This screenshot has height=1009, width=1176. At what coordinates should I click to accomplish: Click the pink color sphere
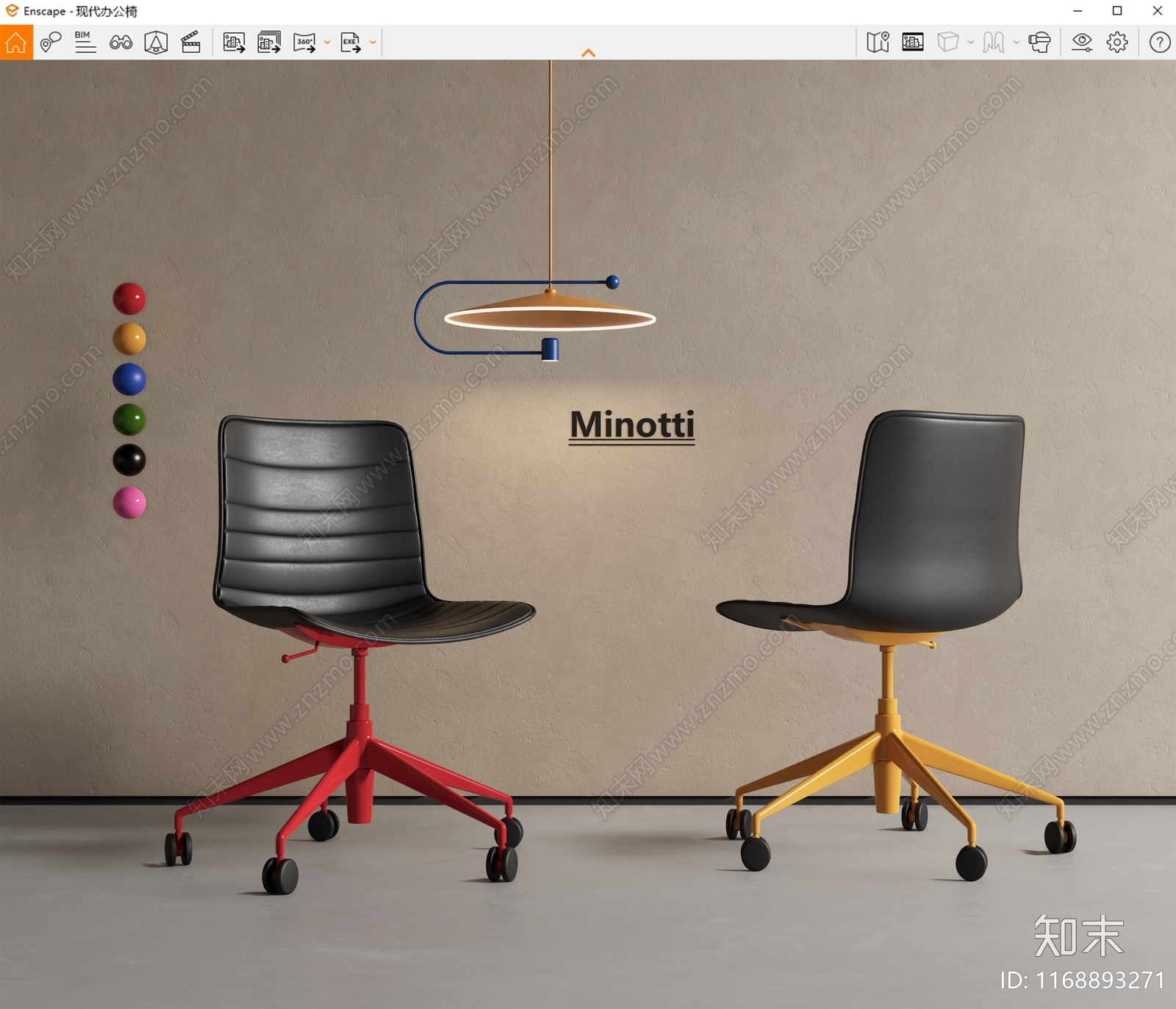pos(129,503)
